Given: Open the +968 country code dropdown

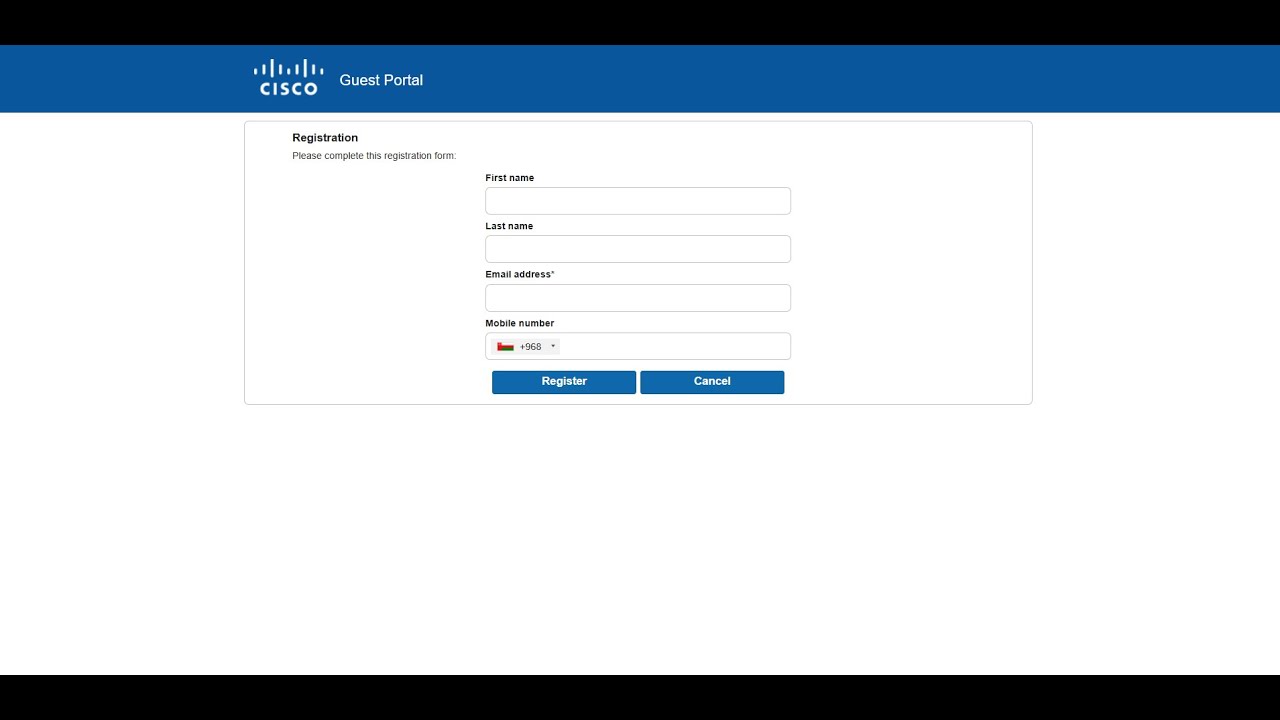Looking at the screenshot, I should (527, 347).
